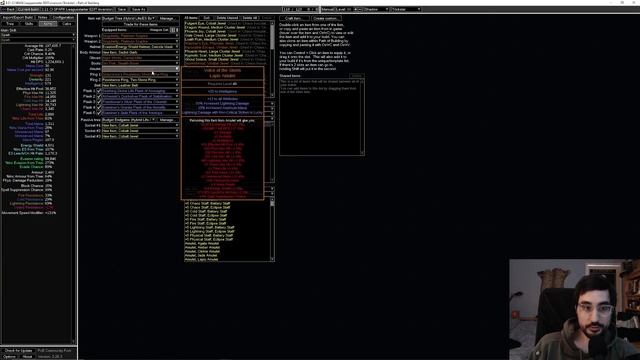Open the Notes tab

click(42, 18)
